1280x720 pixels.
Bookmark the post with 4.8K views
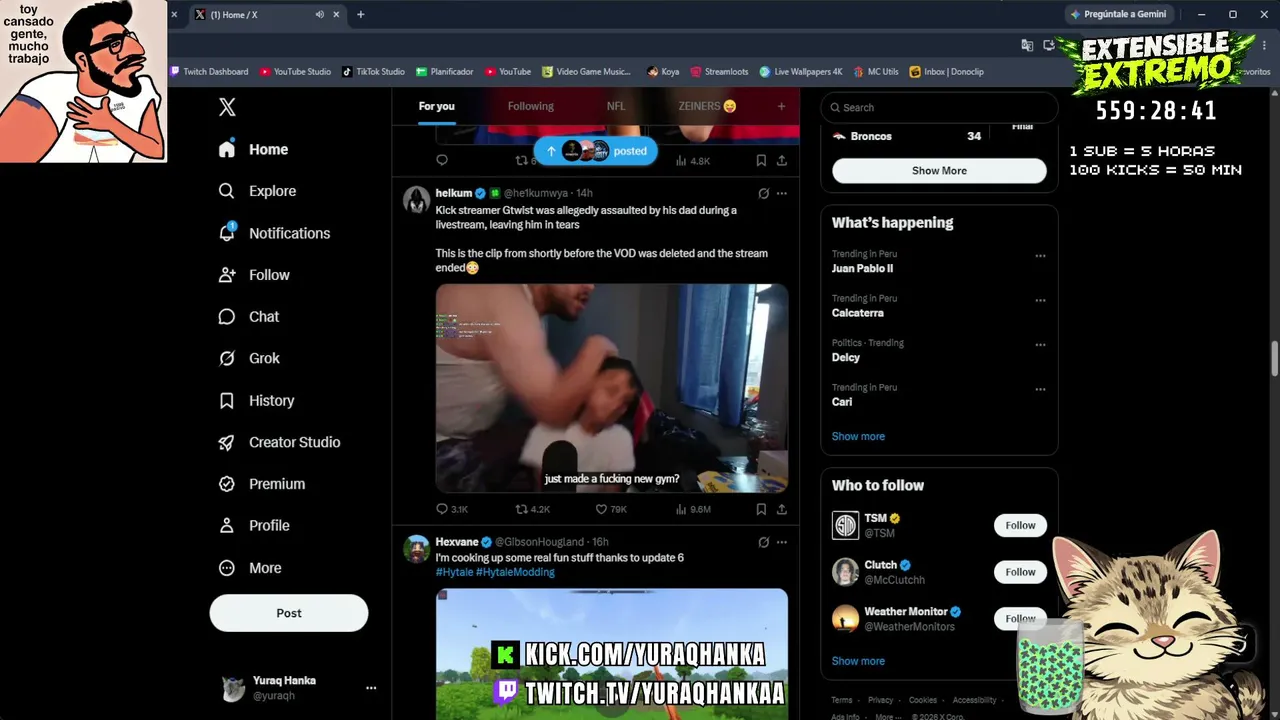coord(761,160)
